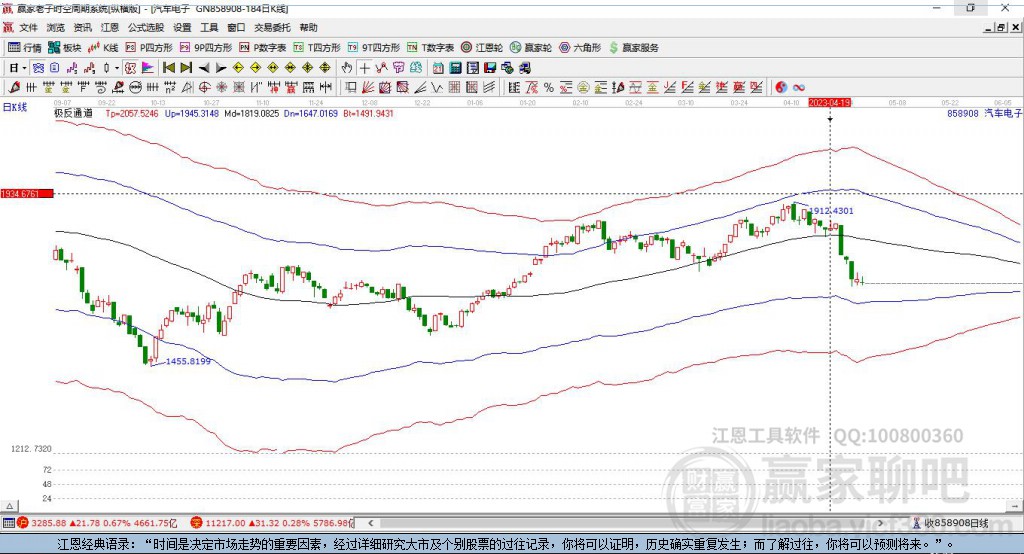Viewport: 1024px width, 554px height.
Task: Toggle the rainbow color chart icon
Action: (148, 68)
